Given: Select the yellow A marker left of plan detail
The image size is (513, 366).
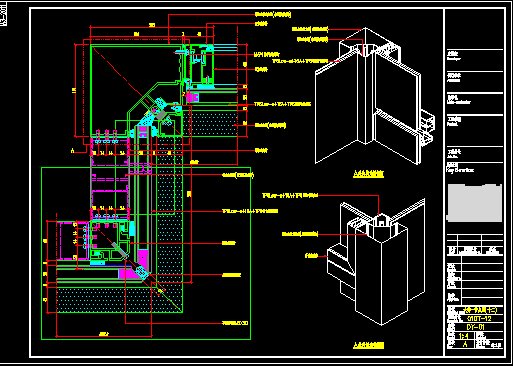Looking at the screenshot, I should click(73, 151).
